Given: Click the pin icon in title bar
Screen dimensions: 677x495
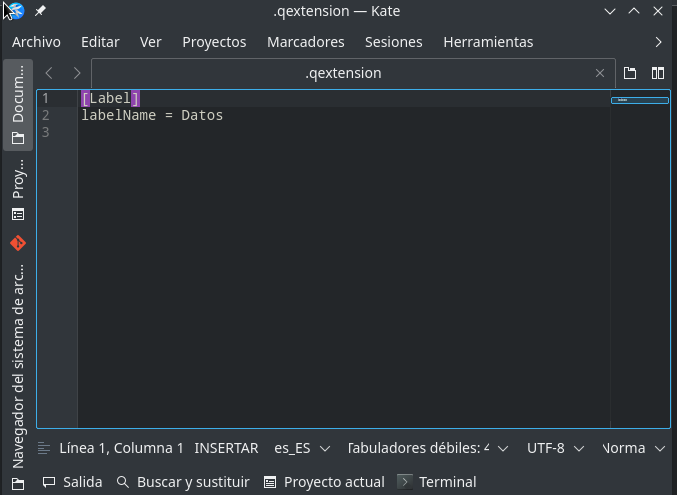Looking at the screenshot, I should coord(41,12).
